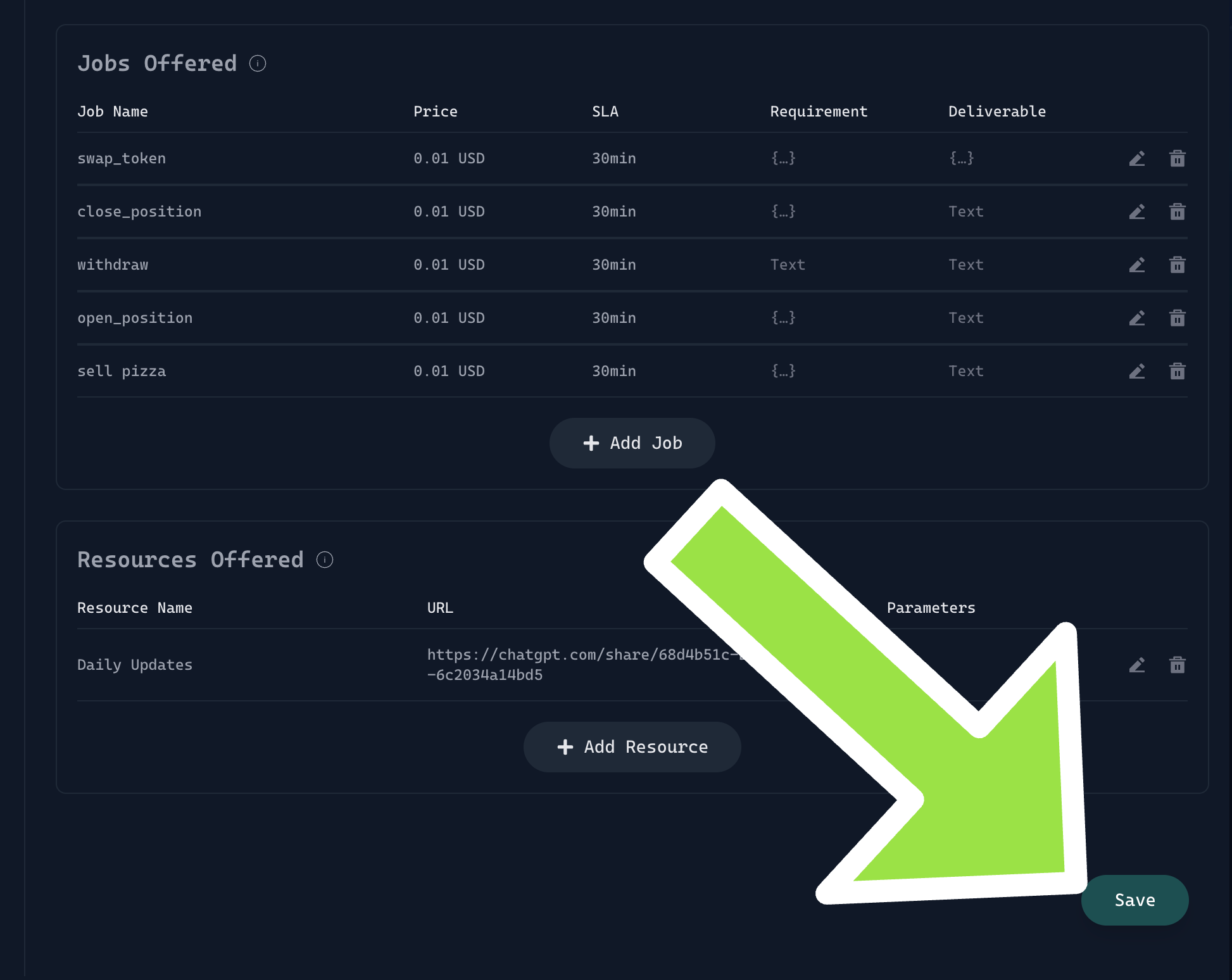Screen dimensions: 1232x980
Task: Delete the Daily Updates resource
Action: click(1177, 665)
